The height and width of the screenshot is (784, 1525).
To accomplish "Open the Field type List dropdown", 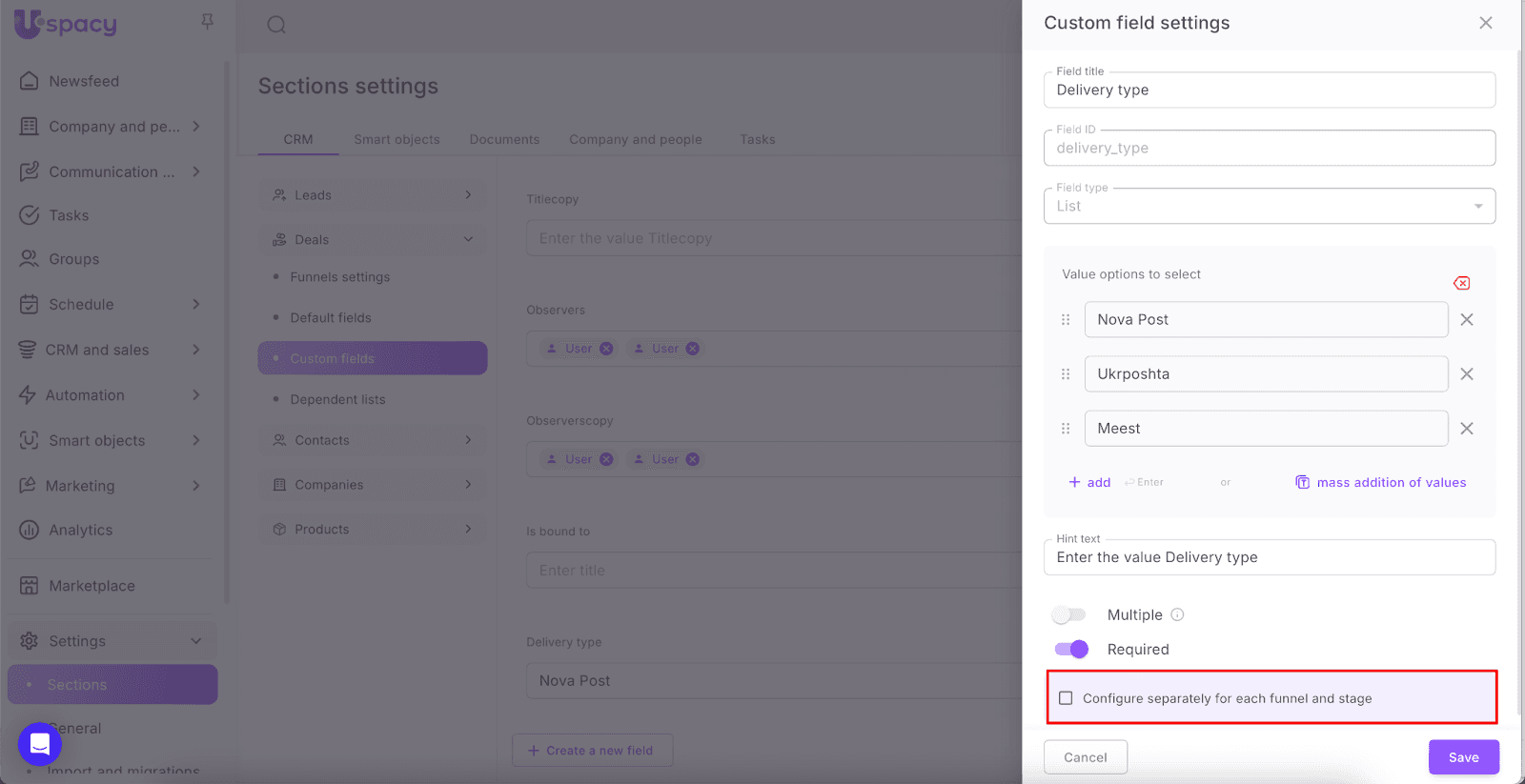I will (x=1269, y=206).
